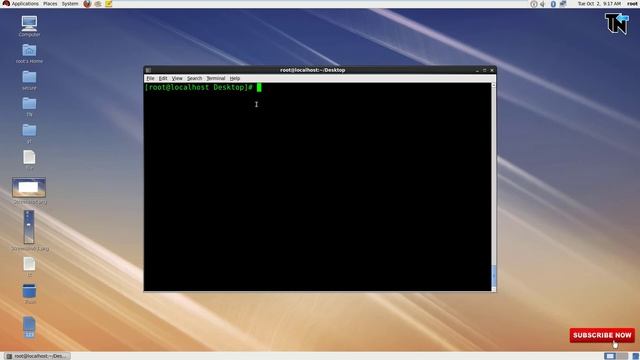
Task: Select the TN folder on the desktop
Action: tap(29, 107)
